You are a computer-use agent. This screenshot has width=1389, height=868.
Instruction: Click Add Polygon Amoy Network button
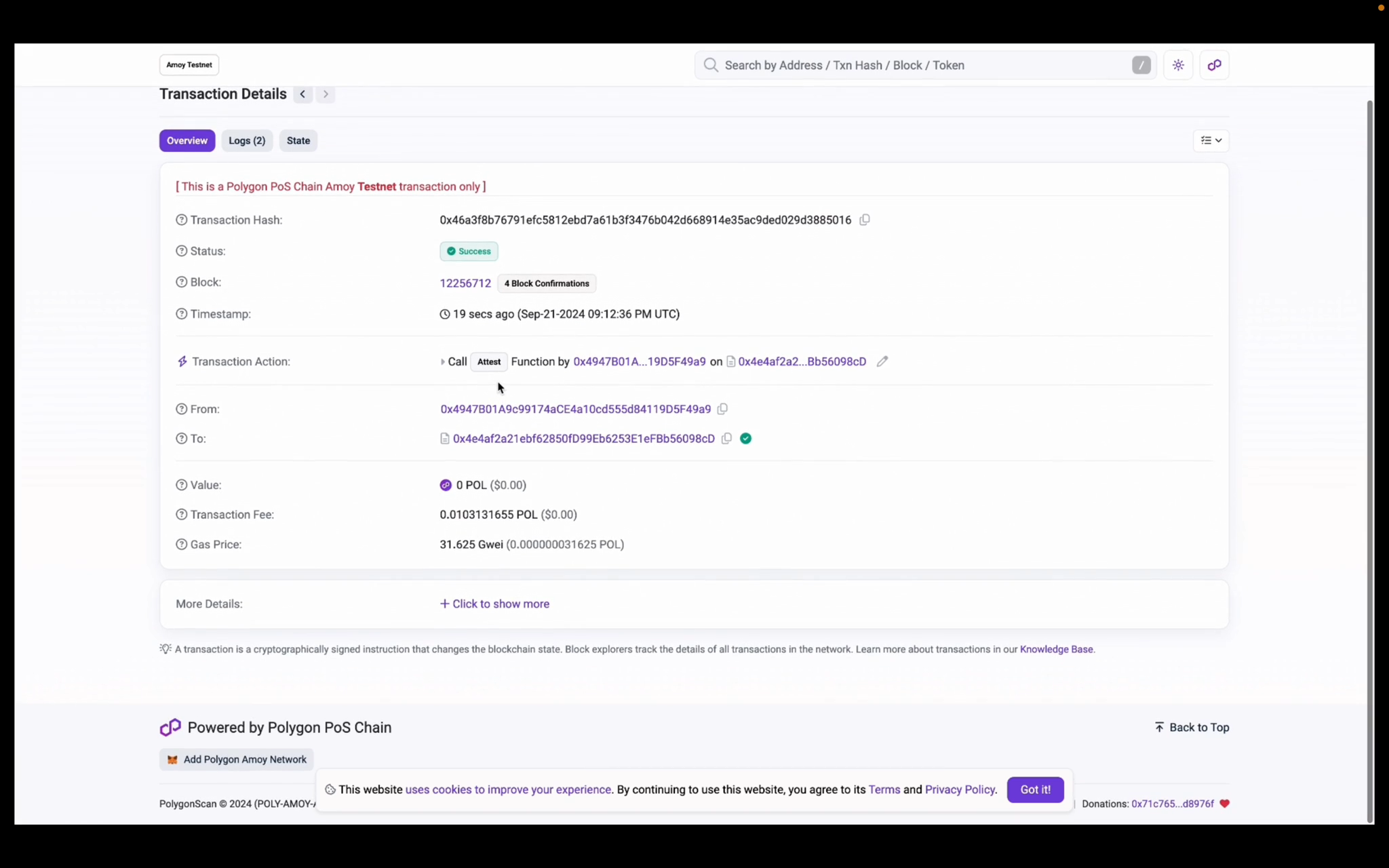pos(237,759)
